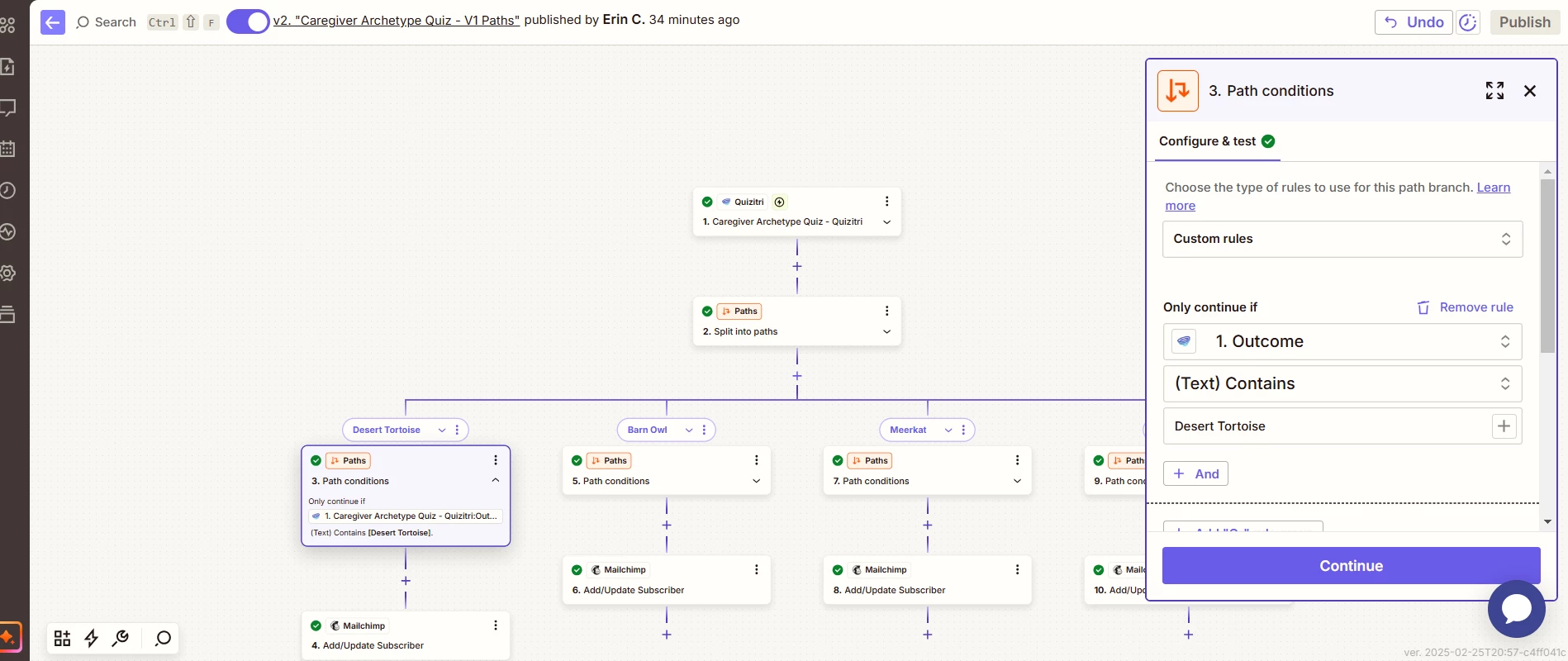The image size is (1568, 661).
Task: Open the comment icon in left sidebar
Action: point(7,107)
